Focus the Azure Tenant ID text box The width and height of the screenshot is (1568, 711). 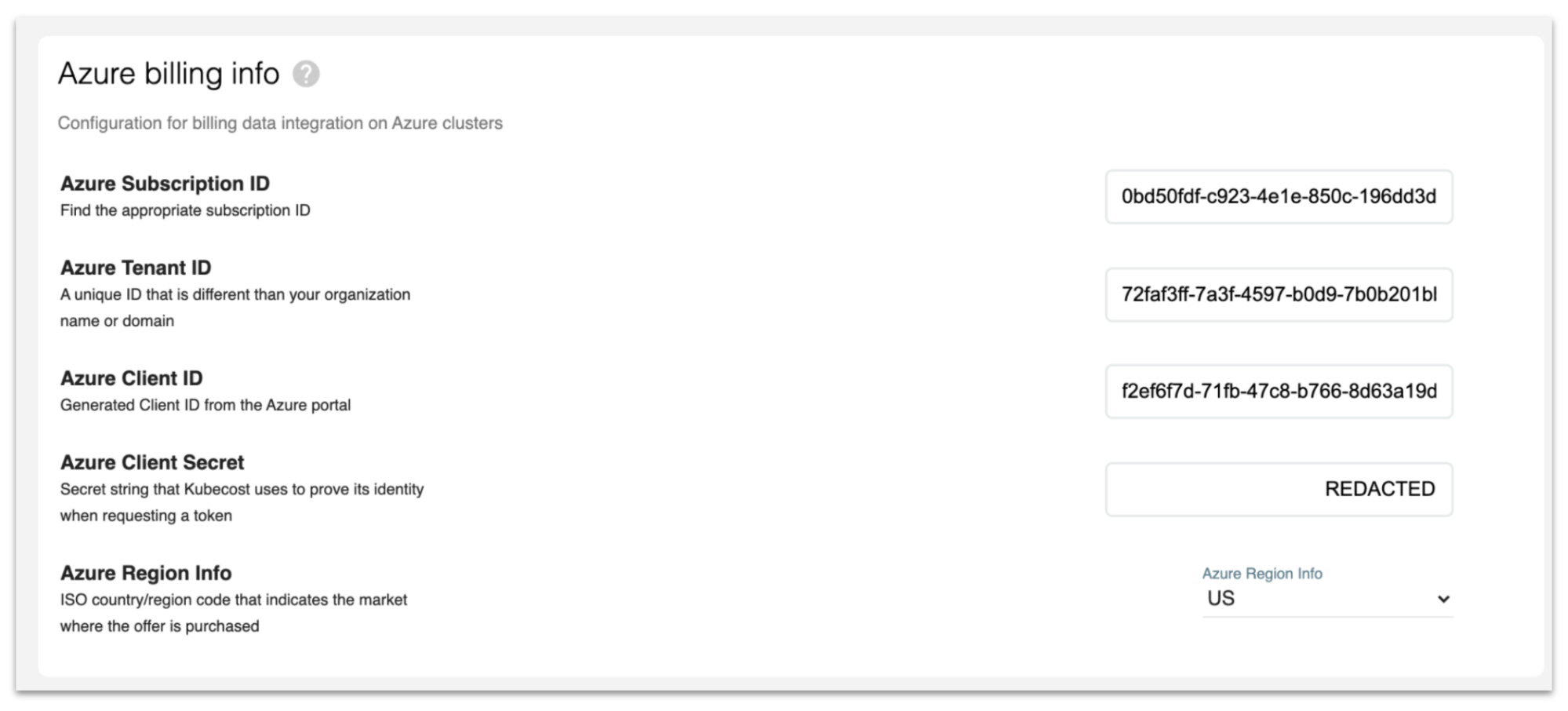click(x=1279, y=295)
